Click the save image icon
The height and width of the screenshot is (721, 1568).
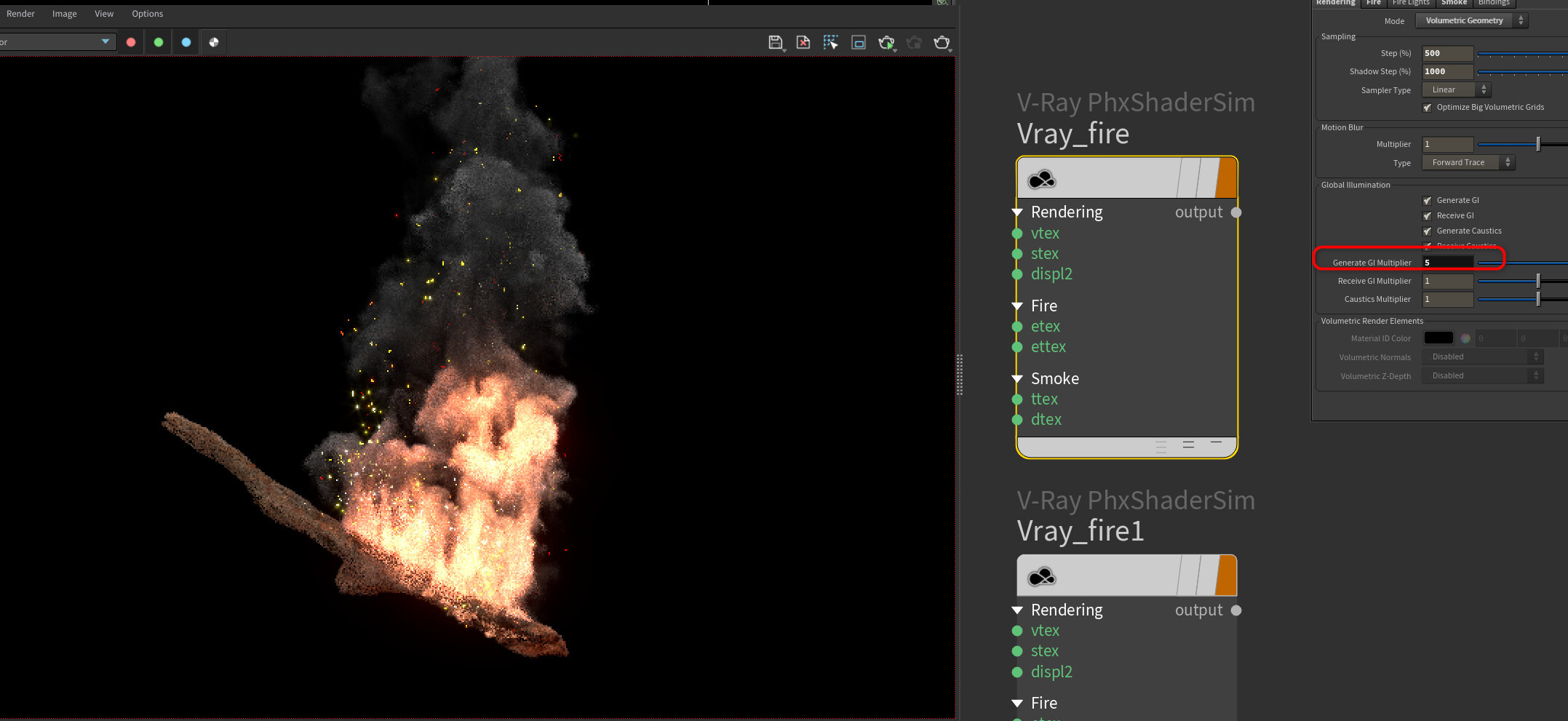click(776, 43)
